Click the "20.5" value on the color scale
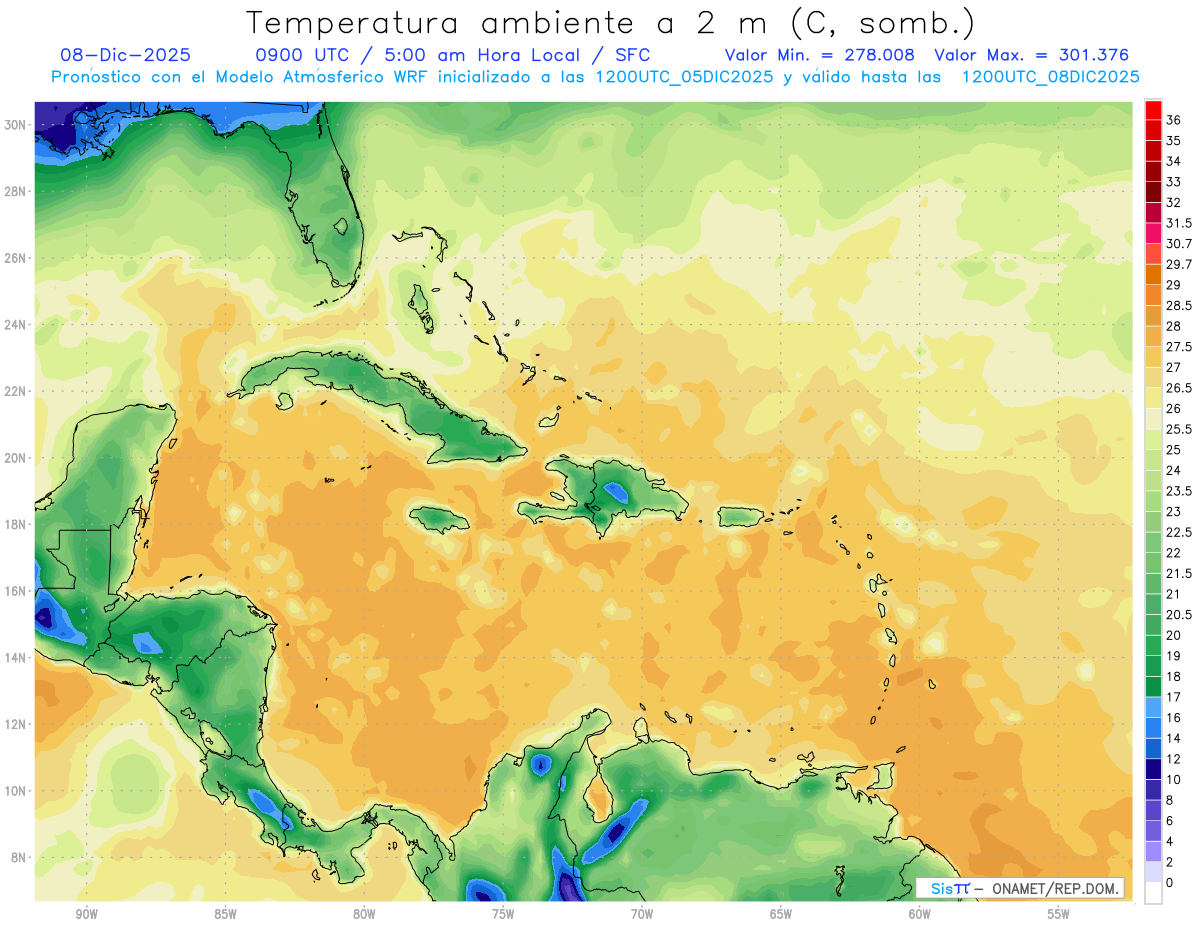Image resolution: width=1200 pixels, height=927 pixels. point(1179,615)
